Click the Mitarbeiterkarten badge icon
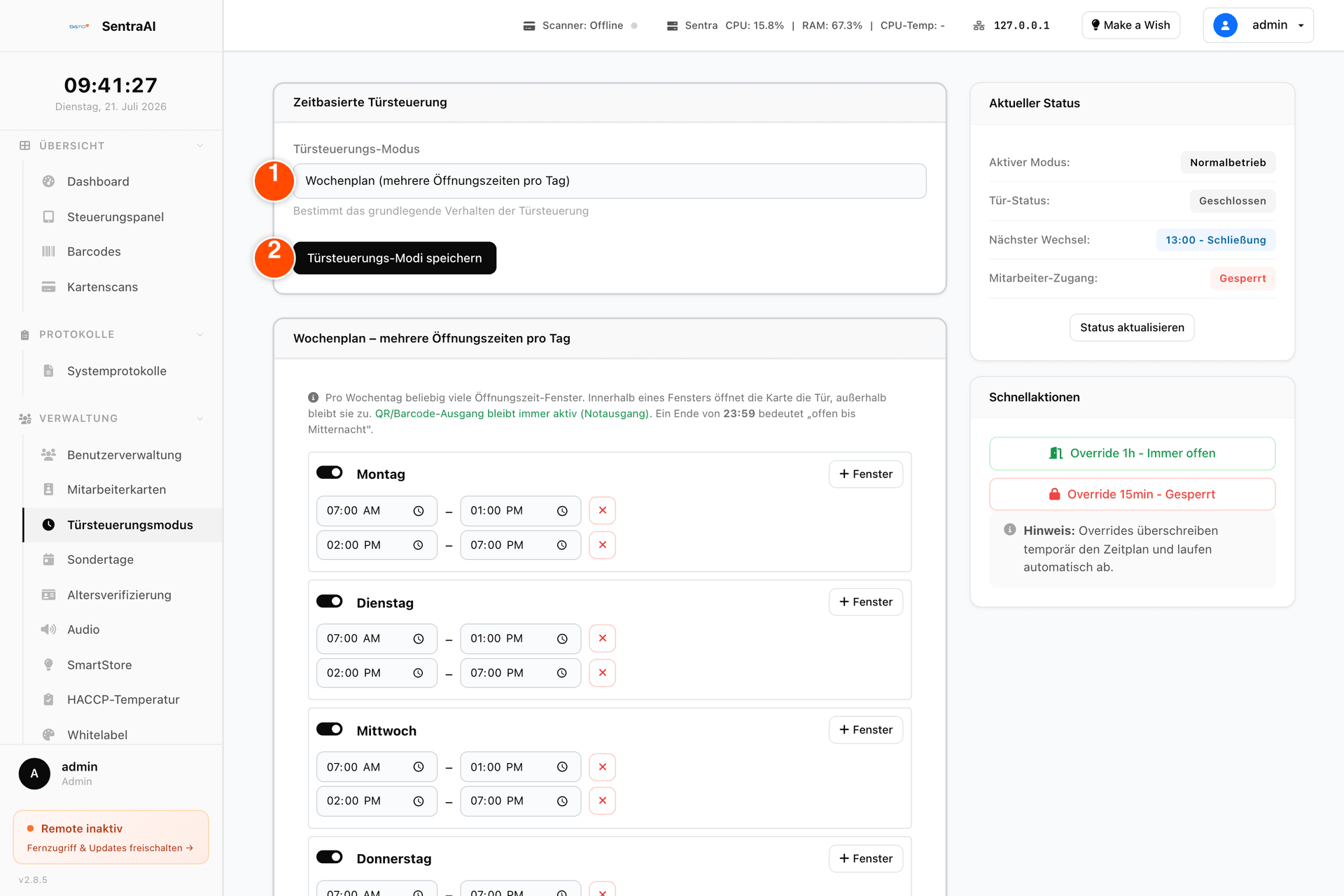This screenshot has height=896, width=1344. point(48,489)
